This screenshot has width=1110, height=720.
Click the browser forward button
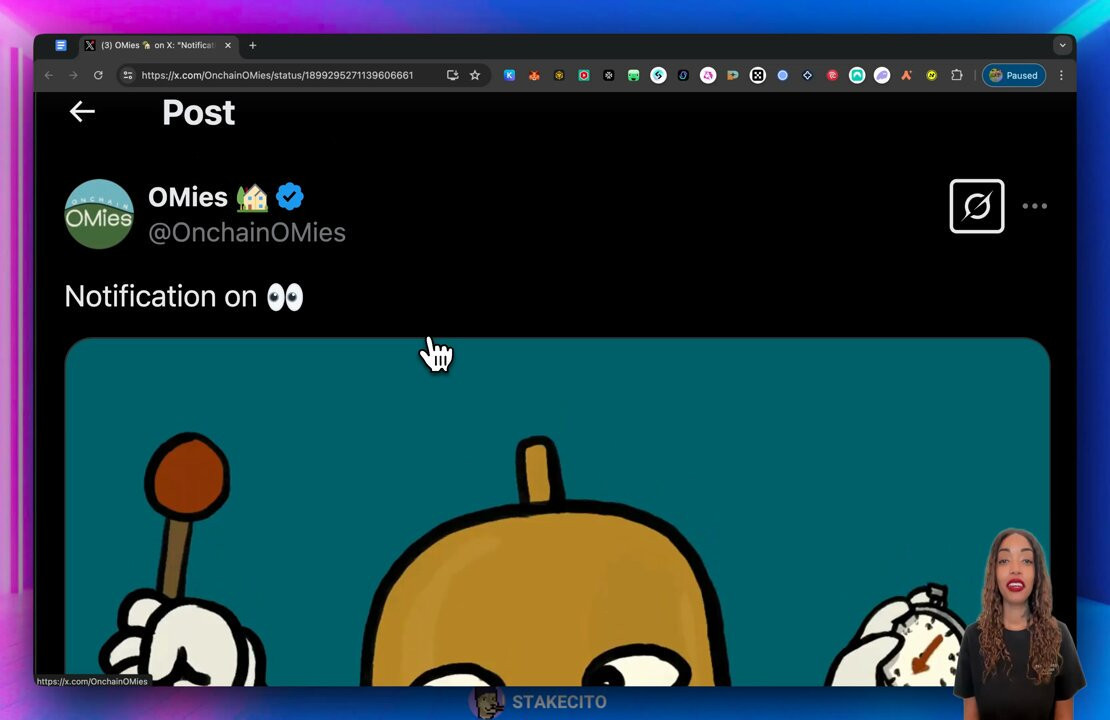click(x=74, y=75)
